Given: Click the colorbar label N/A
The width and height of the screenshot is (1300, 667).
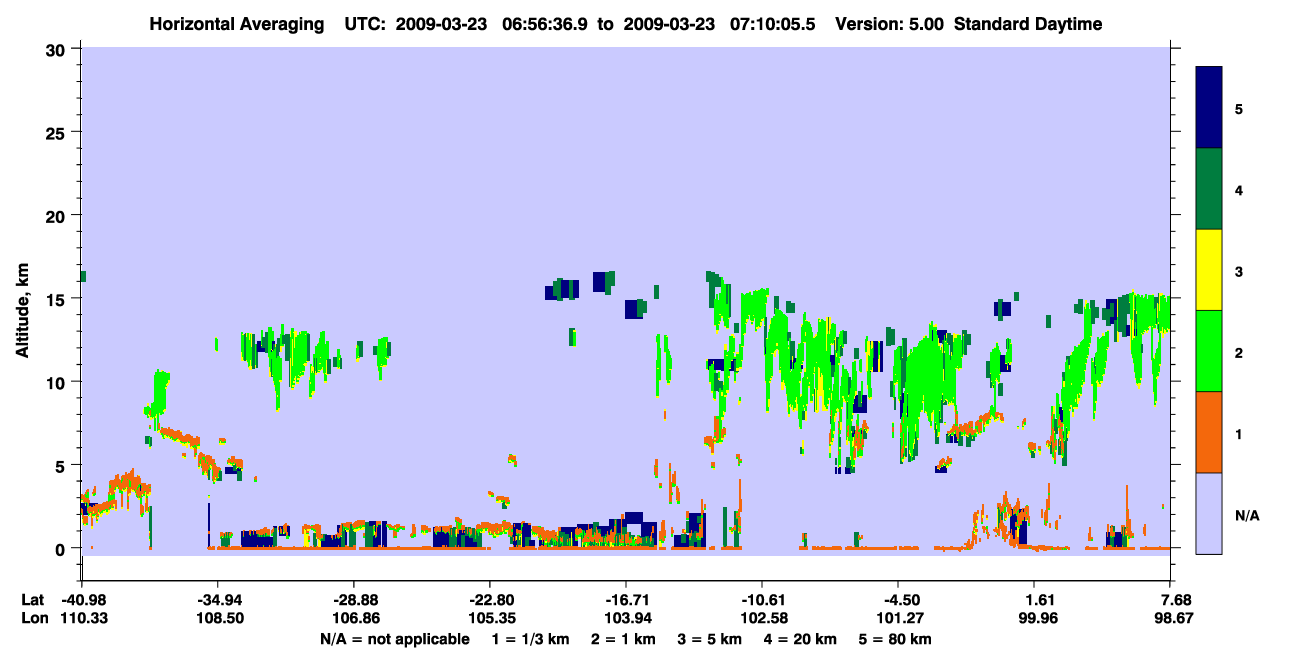Looking at the screenshot, I should pyautogui.click(x=1247, y=515).
